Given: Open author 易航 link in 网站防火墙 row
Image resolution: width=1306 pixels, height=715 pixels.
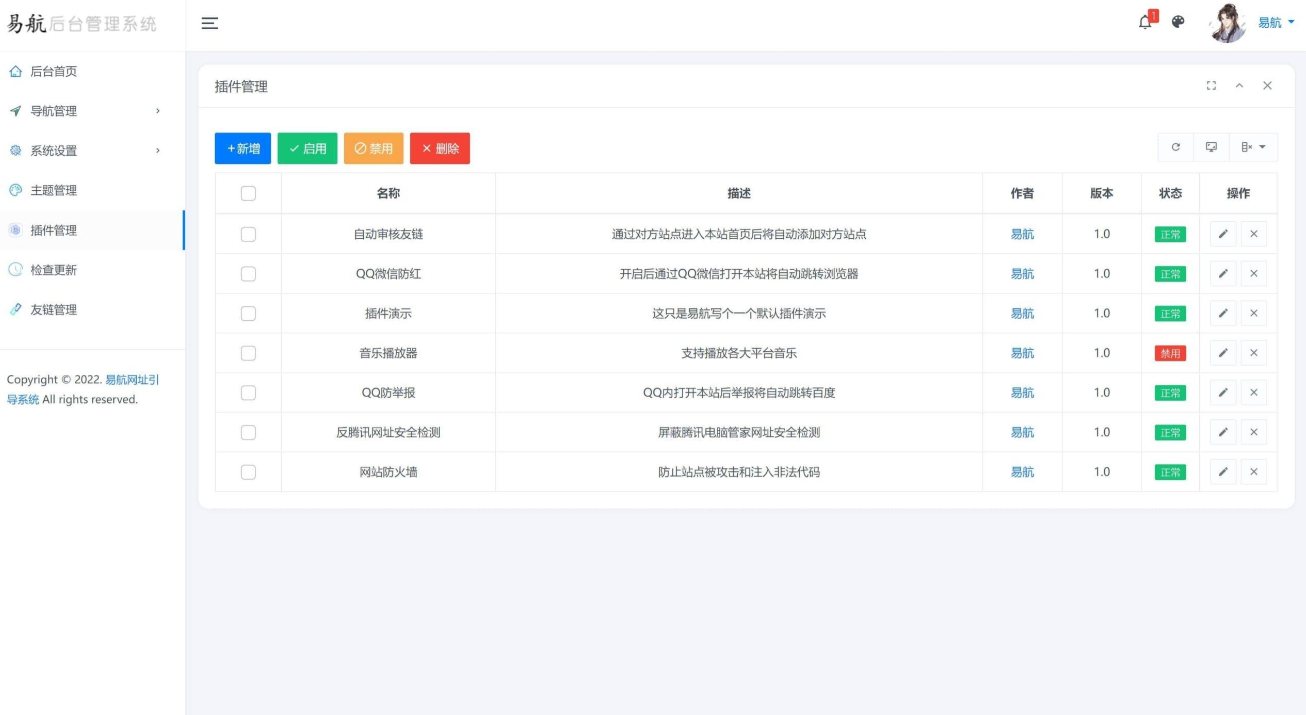Looking at the screenshot, I should point(1022,472).
